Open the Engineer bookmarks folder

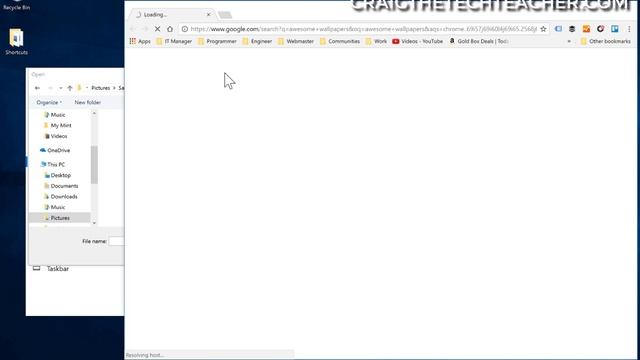pyautogui.click(x=257, y=41)
